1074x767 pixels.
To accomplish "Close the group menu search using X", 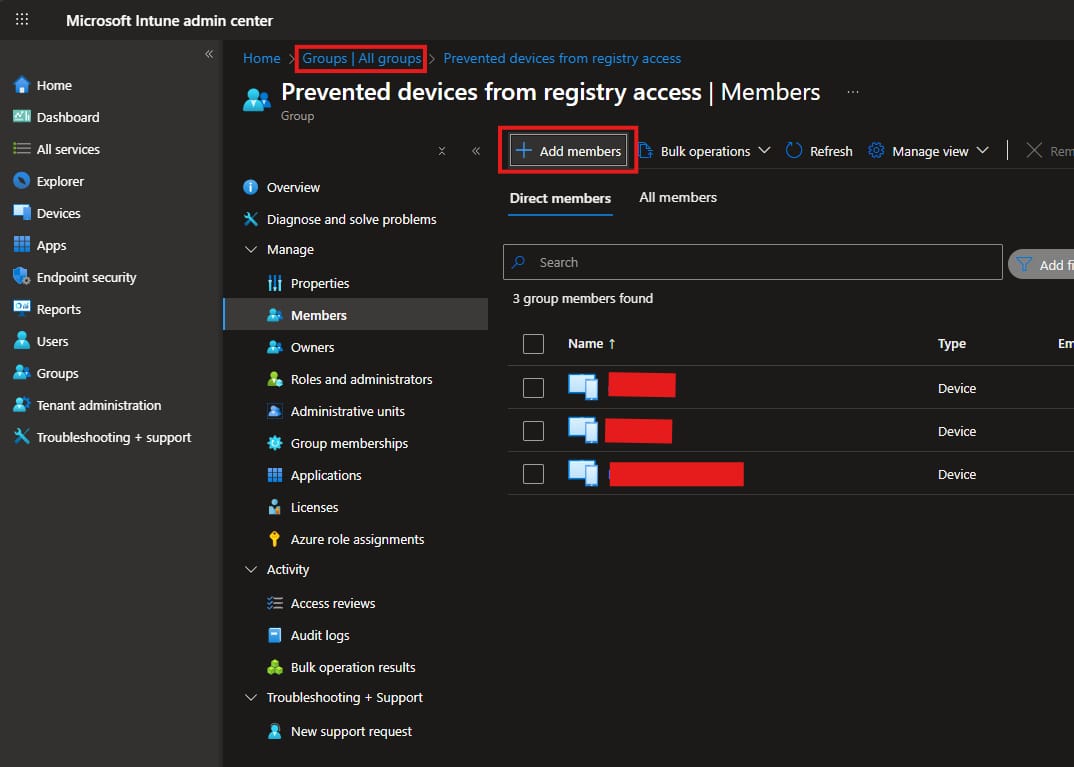I will click(x=442, y=151).
